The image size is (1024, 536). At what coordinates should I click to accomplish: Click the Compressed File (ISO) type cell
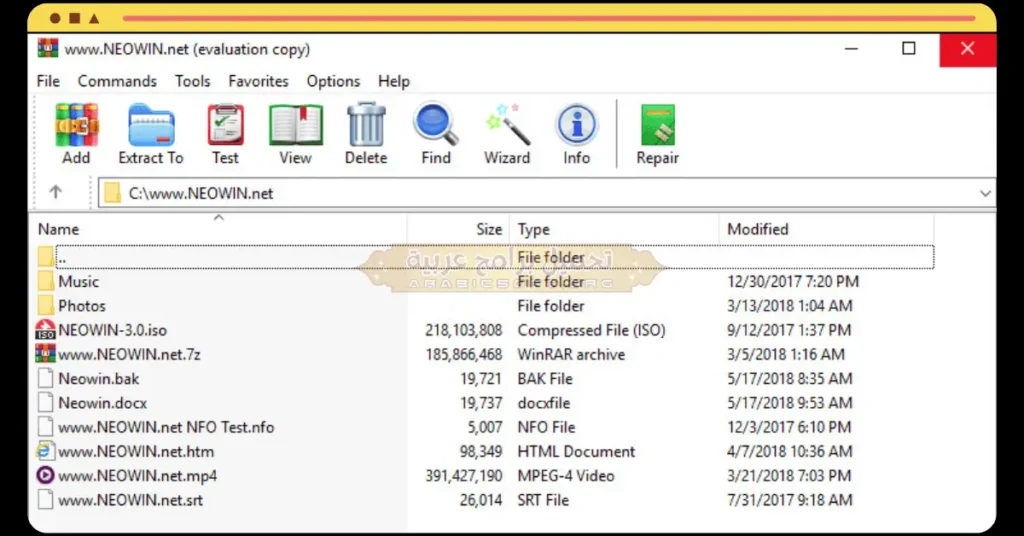click(x=592, y=330)
